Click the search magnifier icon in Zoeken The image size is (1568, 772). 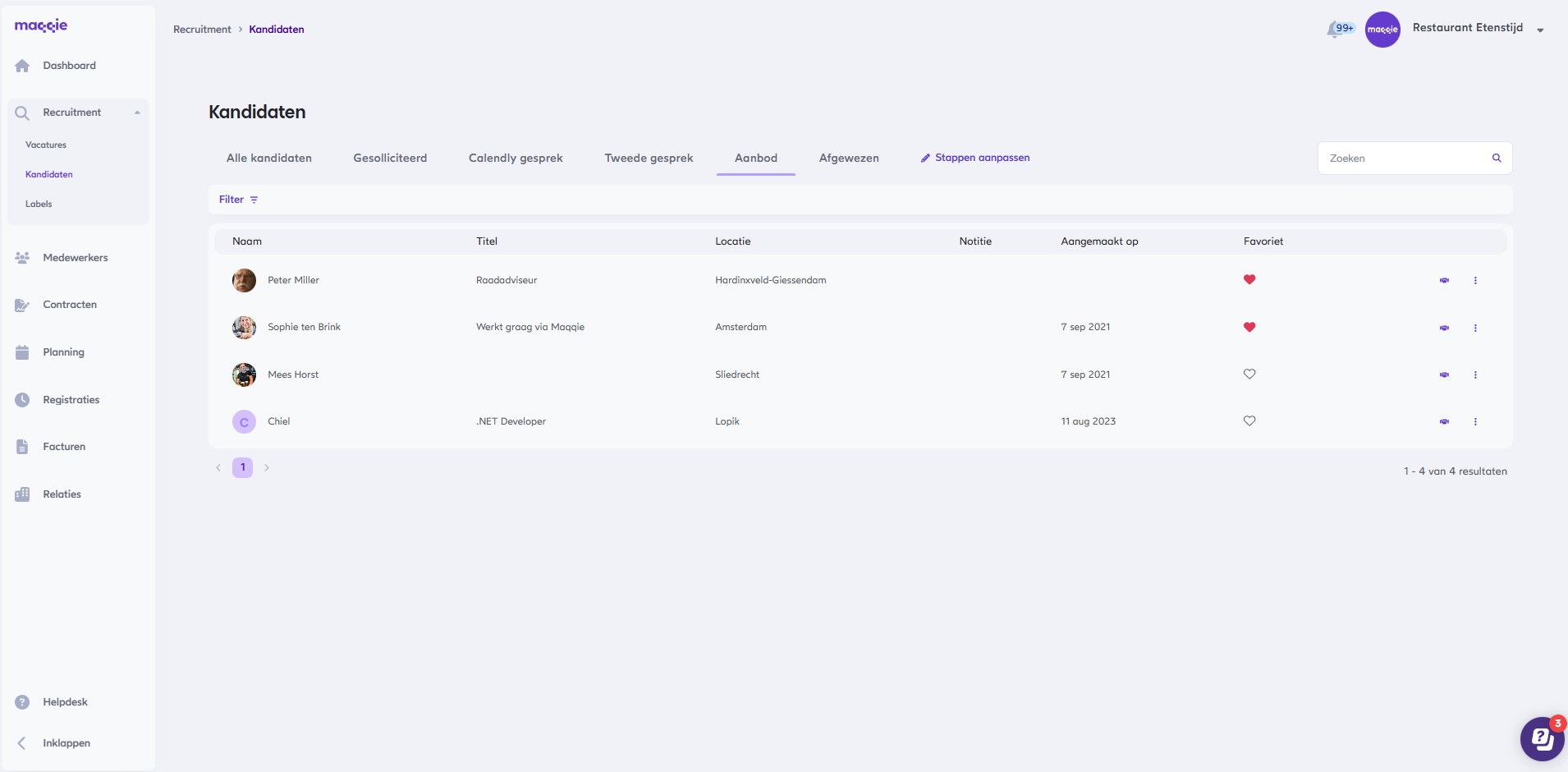click(x=1497, y=159)
